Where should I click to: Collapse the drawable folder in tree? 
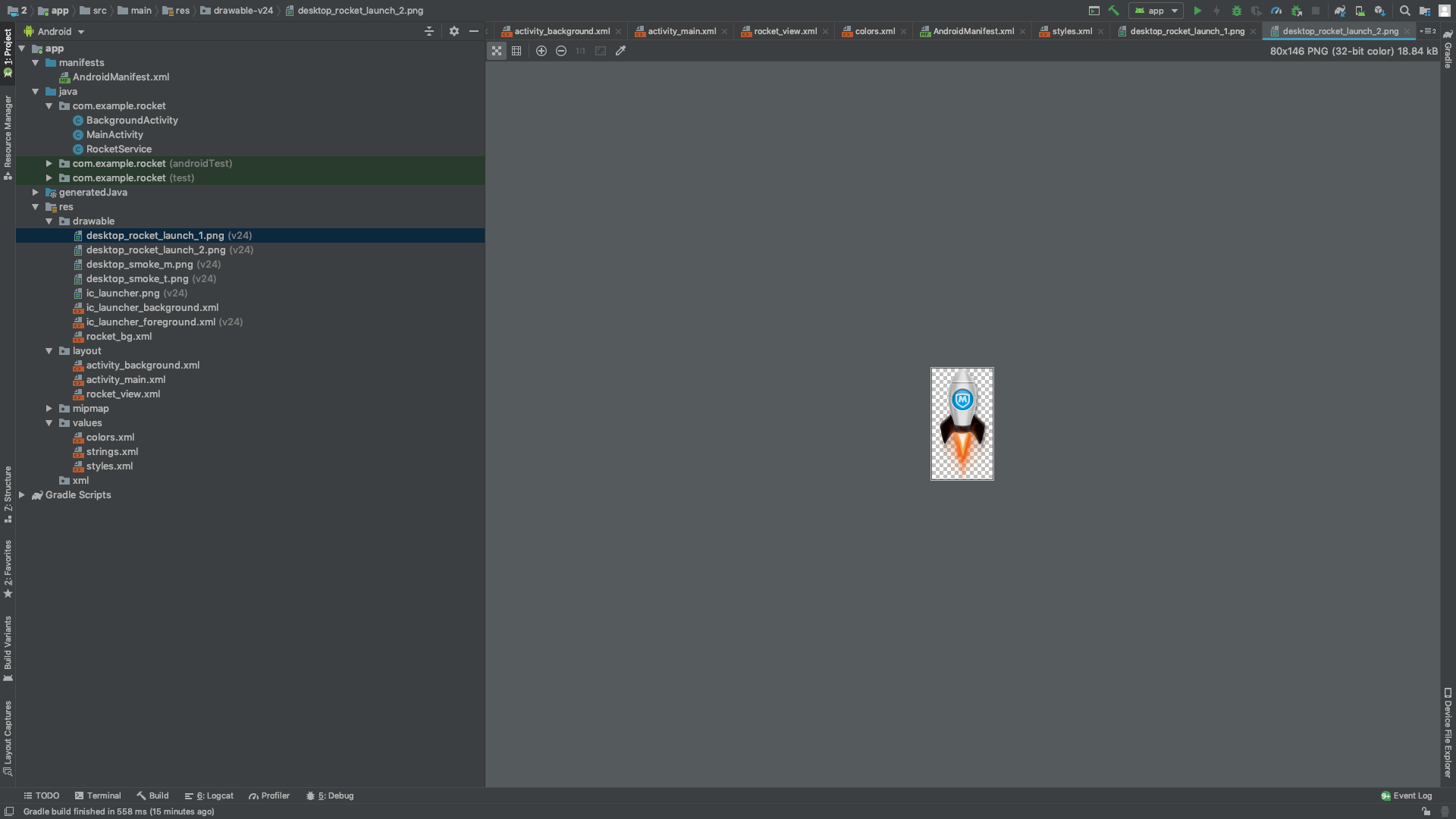coord(49,221)
